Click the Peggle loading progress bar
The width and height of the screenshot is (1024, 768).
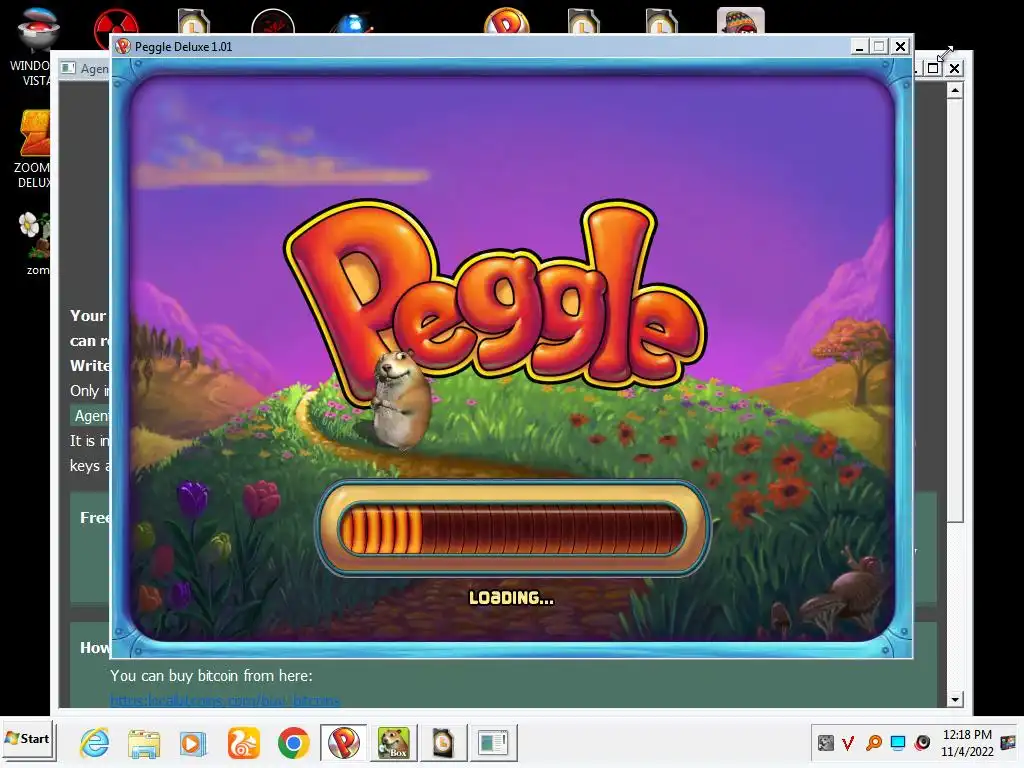tap(511, 529)
